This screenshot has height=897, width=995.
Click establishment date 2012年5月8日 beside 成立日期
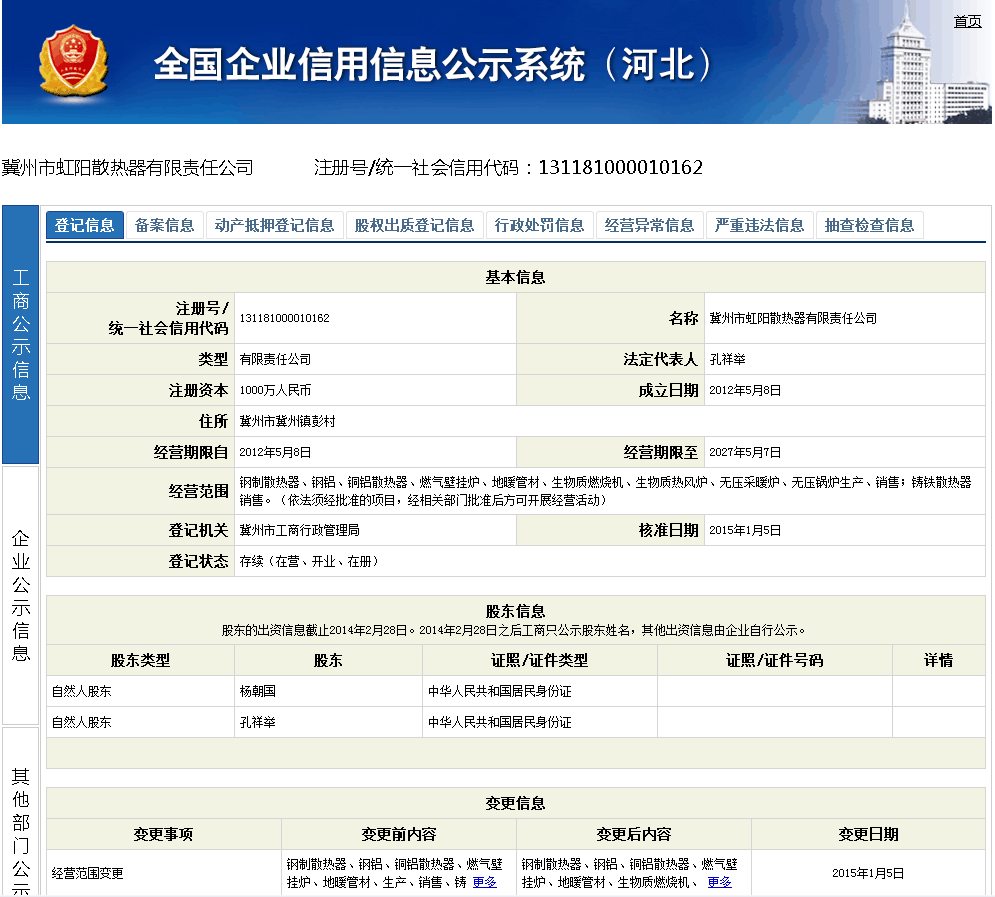745,391
